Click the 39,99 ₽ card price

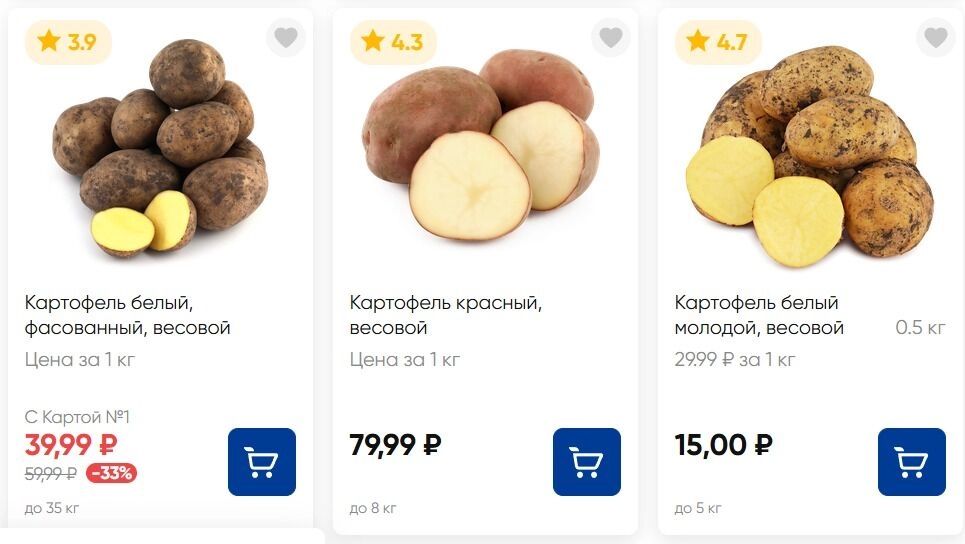70,445
